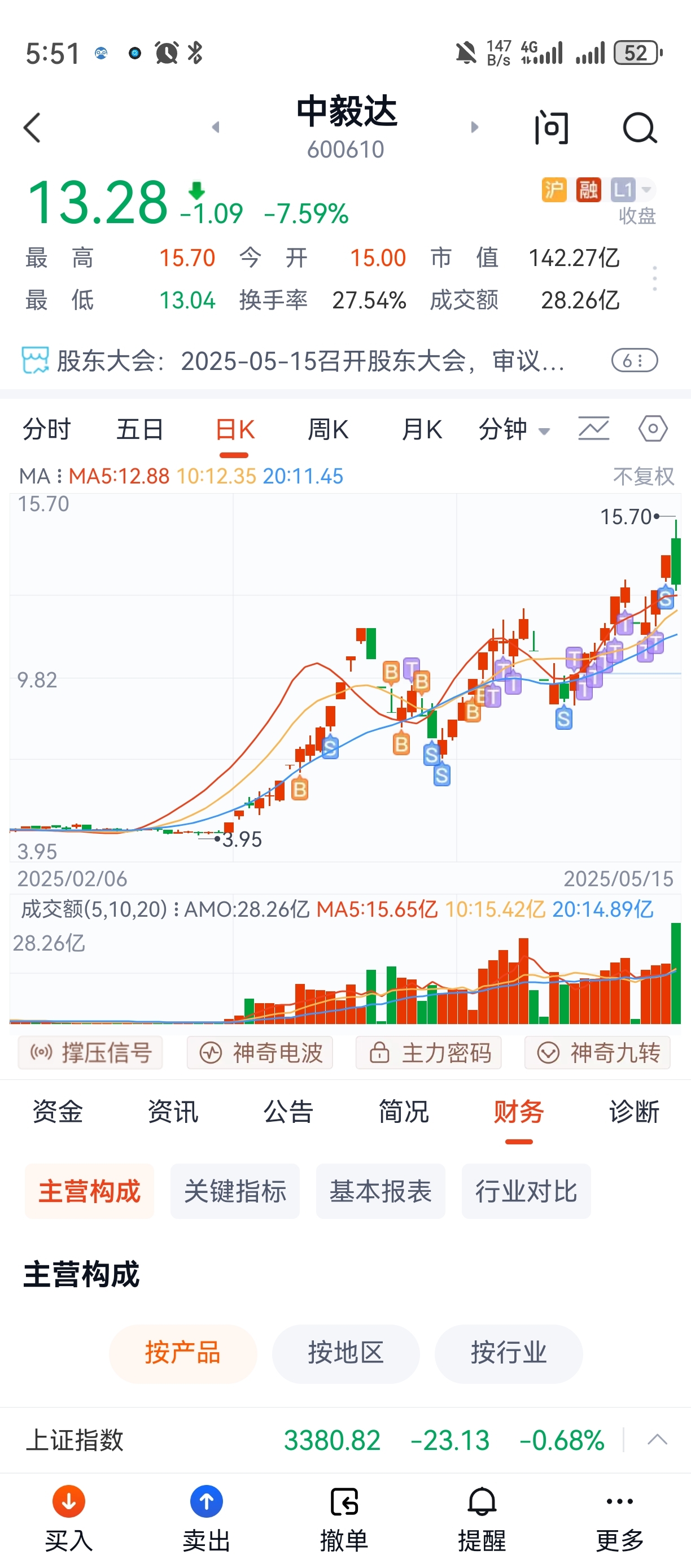This screenshot has width=691, height=1568.
Task: Choose 按产品 breakdown option
Action: click(x=182, y=1353)
